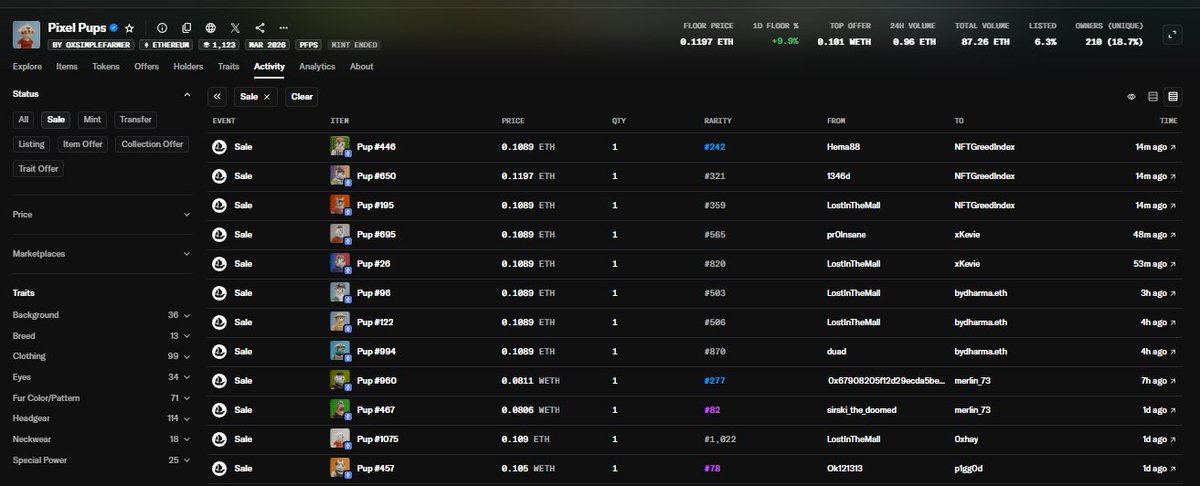Open external link arrow on the 3h ago row

click(x=1174, y=293)
